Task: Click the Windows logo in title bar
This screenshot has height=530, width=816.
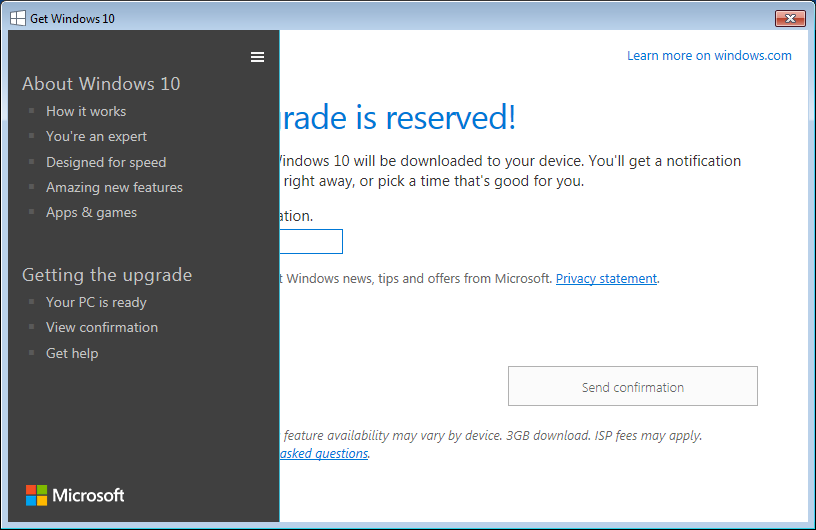Action: pyautogui.click(x=18, y=18)
